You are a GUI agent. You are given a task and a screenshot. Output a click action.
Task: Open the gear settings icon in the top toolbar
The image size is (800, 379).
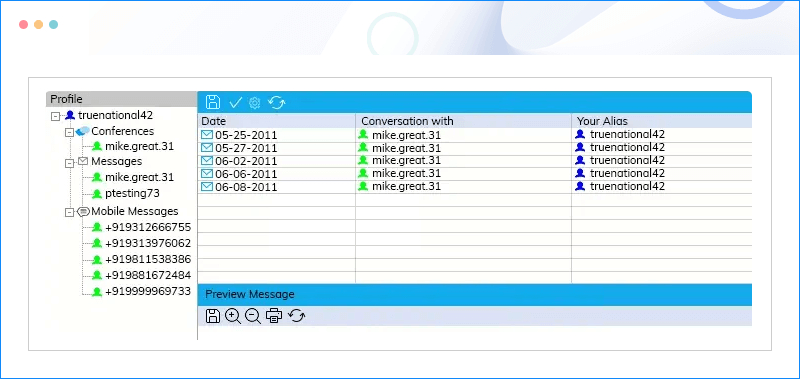point(255,103)
